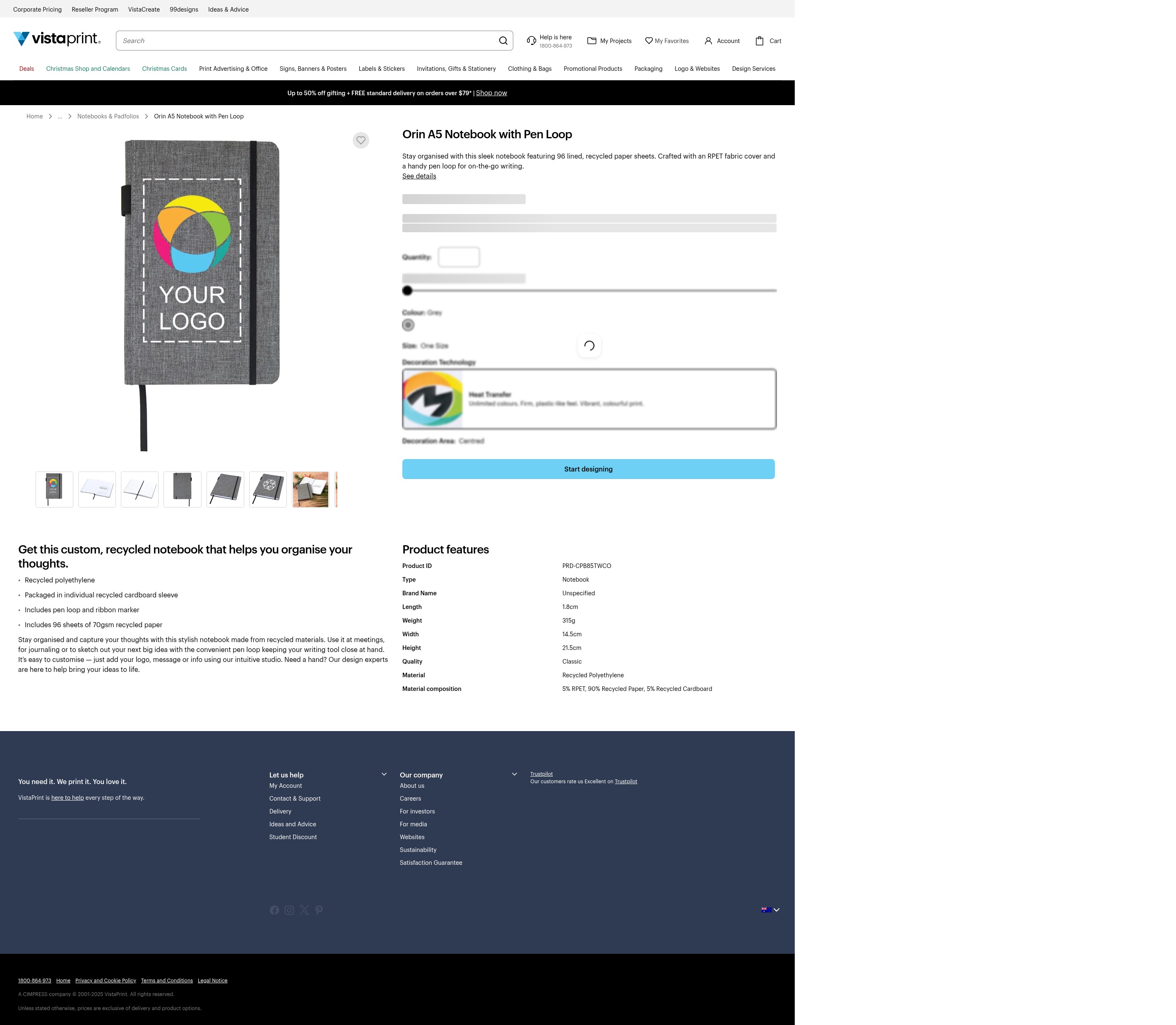Viewport: 1176px width, 1025px height.
Task: Click the Australian flag country icon
Action: click(x=767, y=910)
